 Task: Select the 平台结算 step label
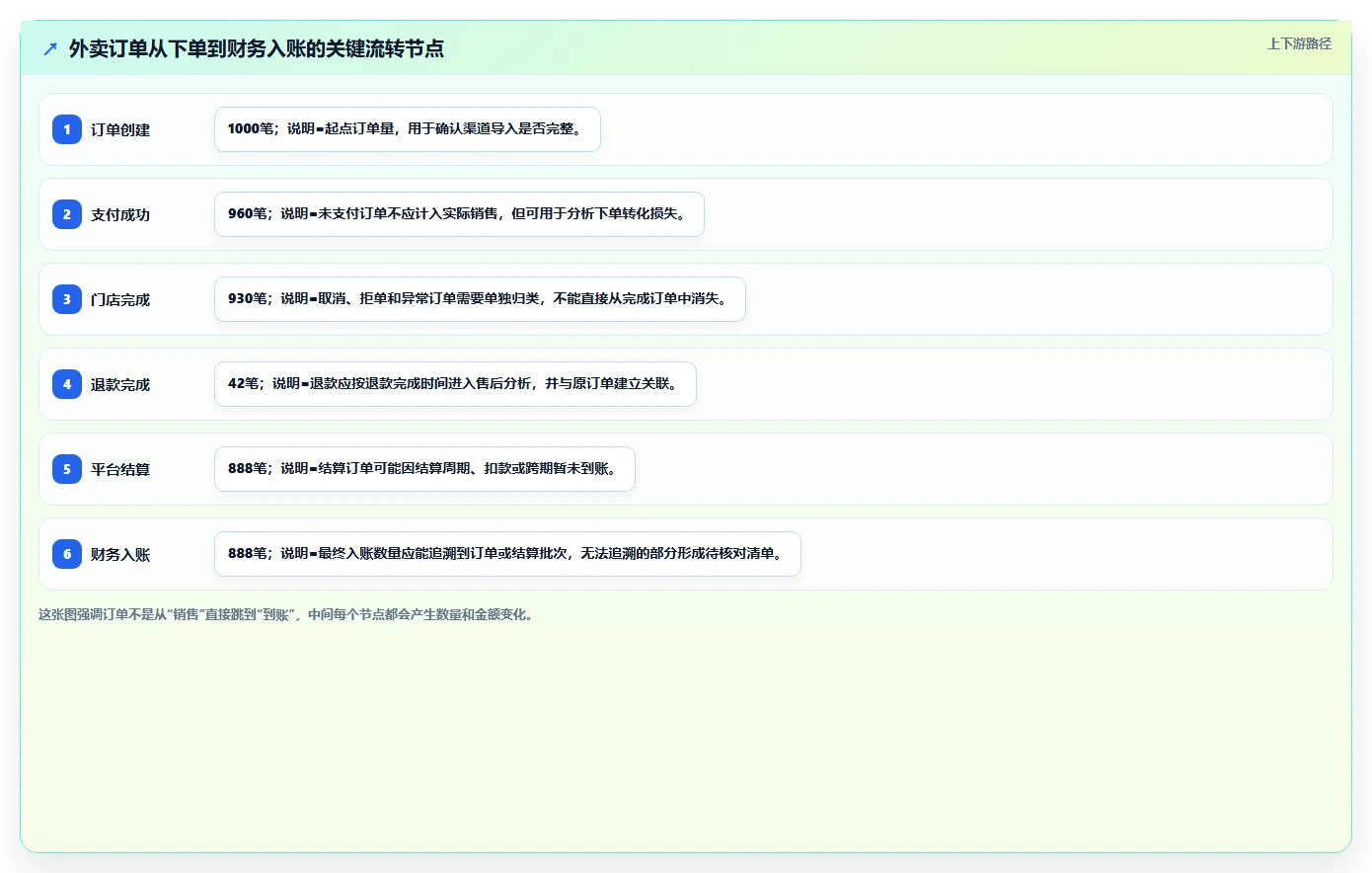tap(120, 469)
